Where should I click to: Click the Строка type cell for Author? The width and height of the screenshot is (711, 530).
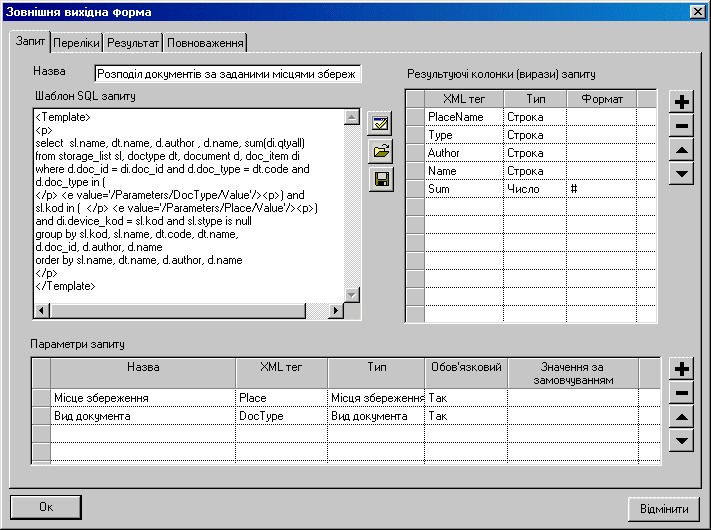coord(535,153)
